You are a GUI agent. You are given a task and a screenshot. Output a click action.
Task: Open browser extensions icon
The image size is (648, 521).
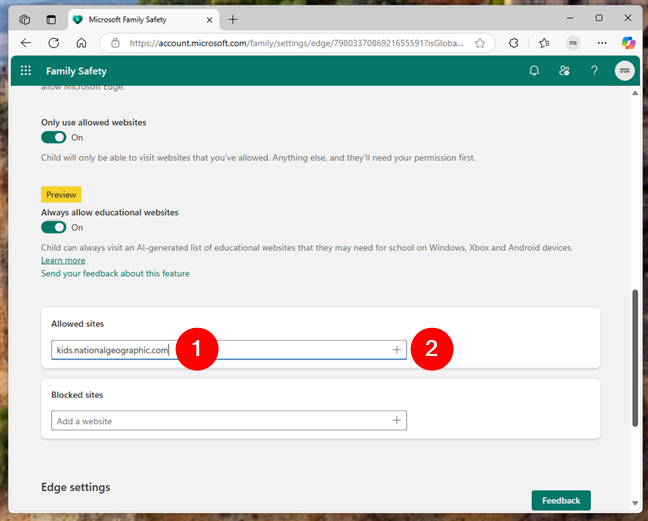click(513, 43)
